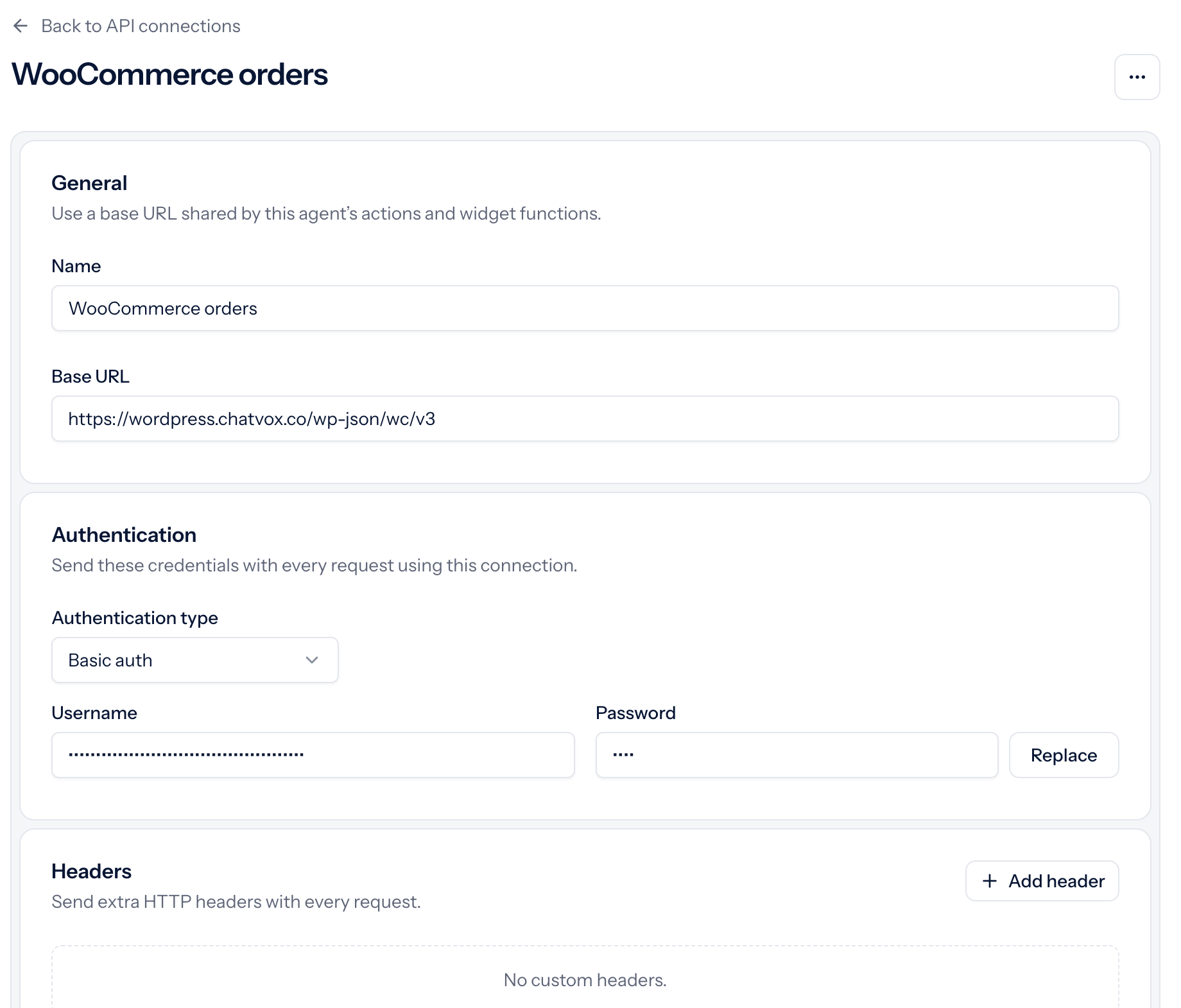
Task: Click 'Send these credentials with every request' description
Action: pyautogui.click(x=315, y=566)
